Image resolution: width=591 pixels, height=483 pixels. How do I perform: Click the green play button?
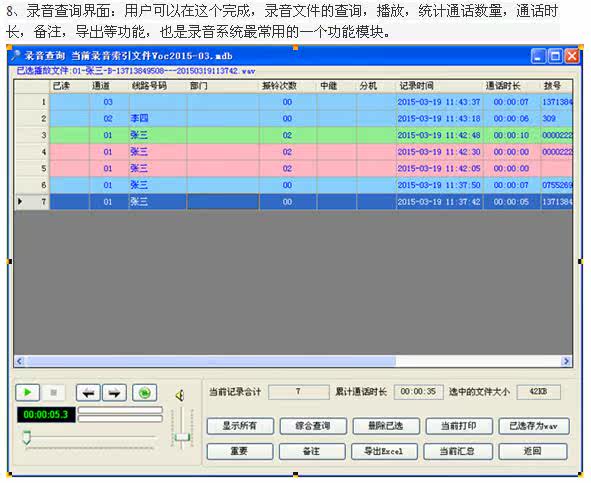pyautogui.click(x=27, y=393)
